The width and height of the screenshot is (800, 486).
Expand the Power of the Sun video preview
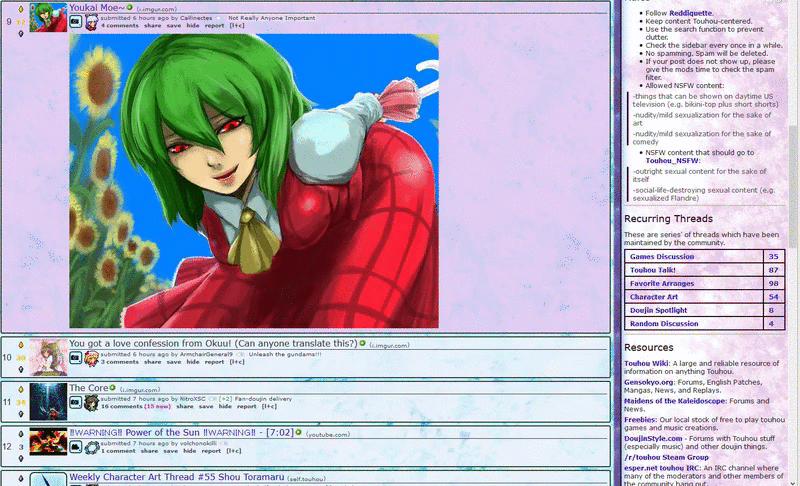coord(76,447)
